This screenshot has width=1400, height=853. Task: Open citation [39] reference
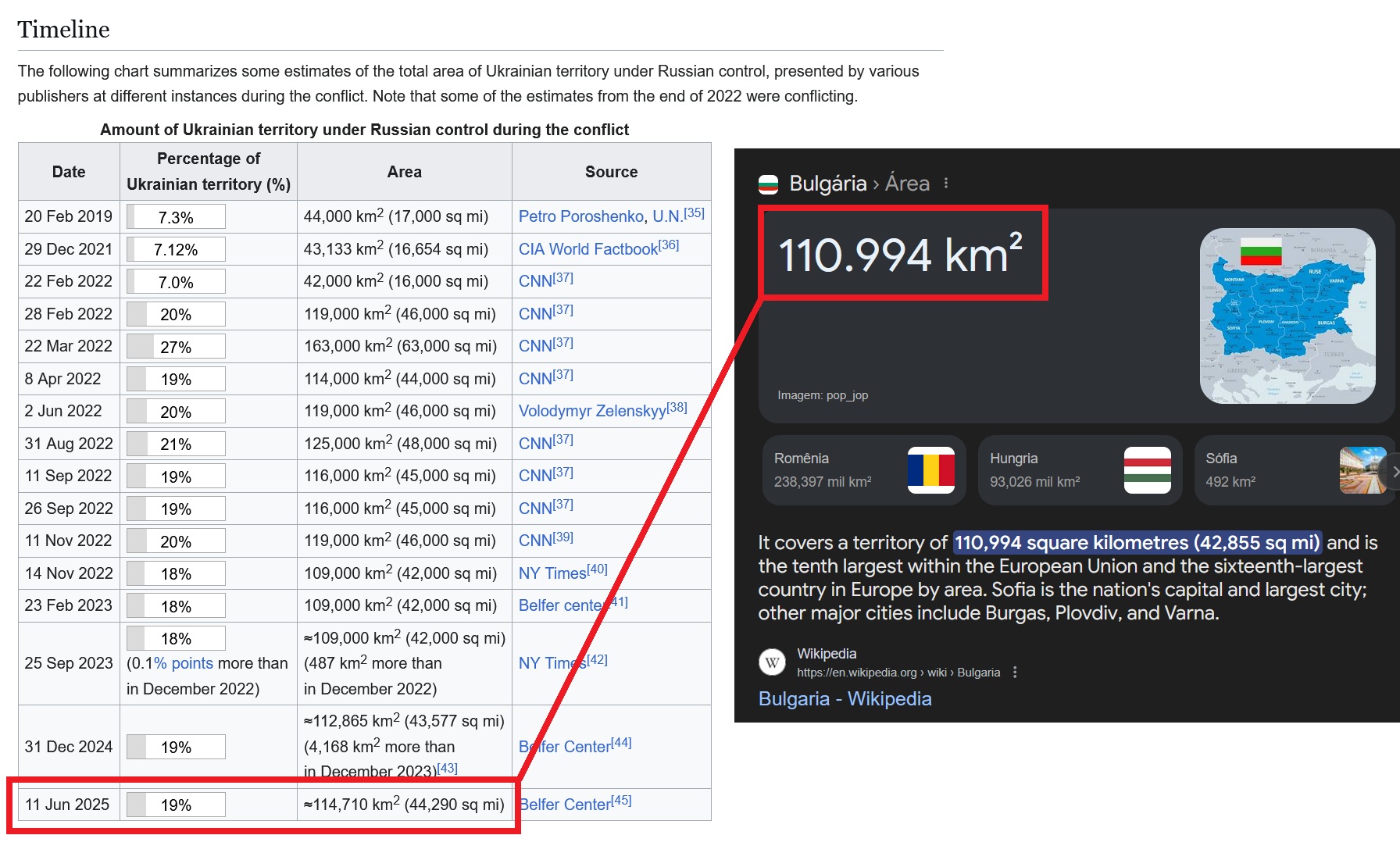pos(563,537)
